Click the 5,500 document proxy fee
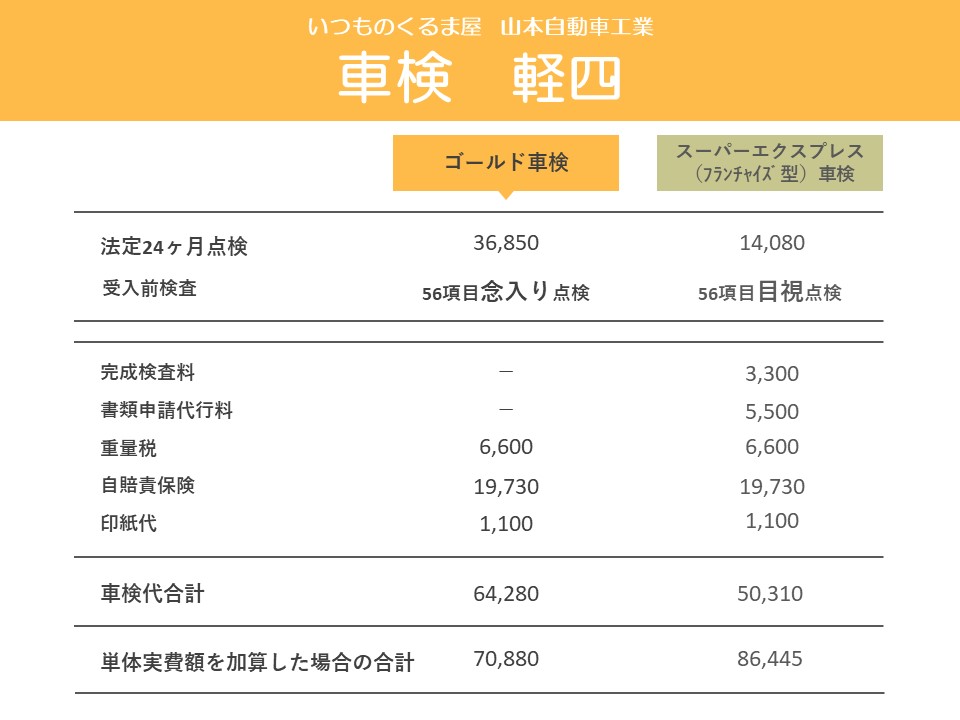Screen dimensions: 960x720 (772, 411)
